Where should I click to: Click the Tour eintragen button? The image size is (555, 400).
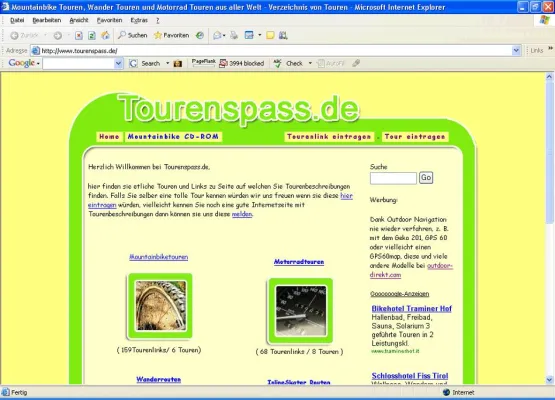415,137
